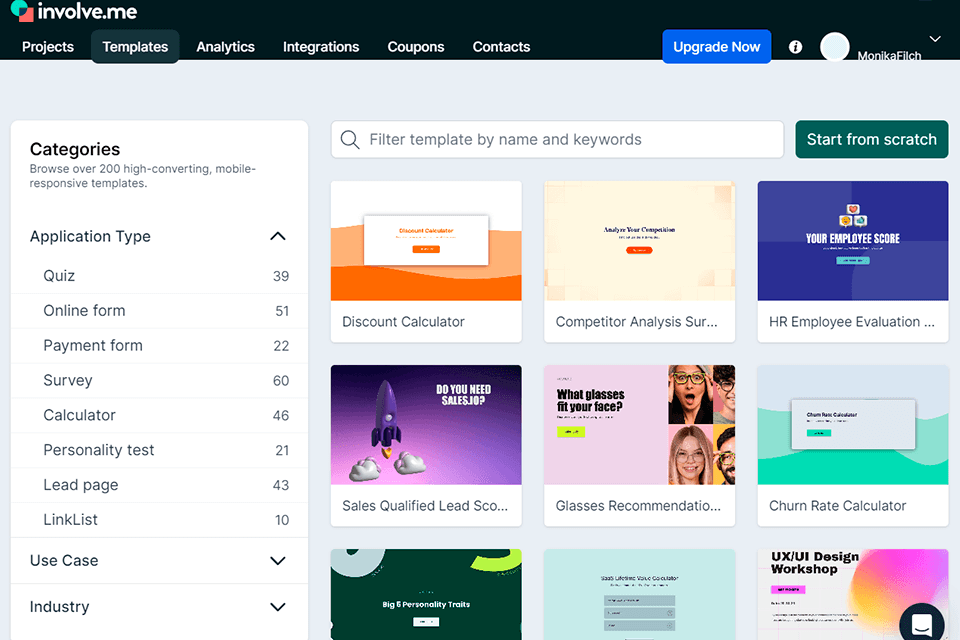
Task: Click the involve.me logo
Action: point(74,10)
